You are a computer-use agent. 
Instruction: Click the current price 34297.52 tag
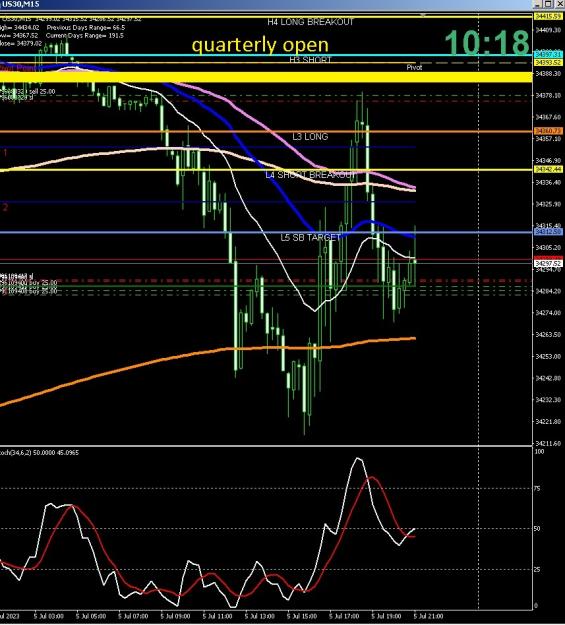[548, 263]
